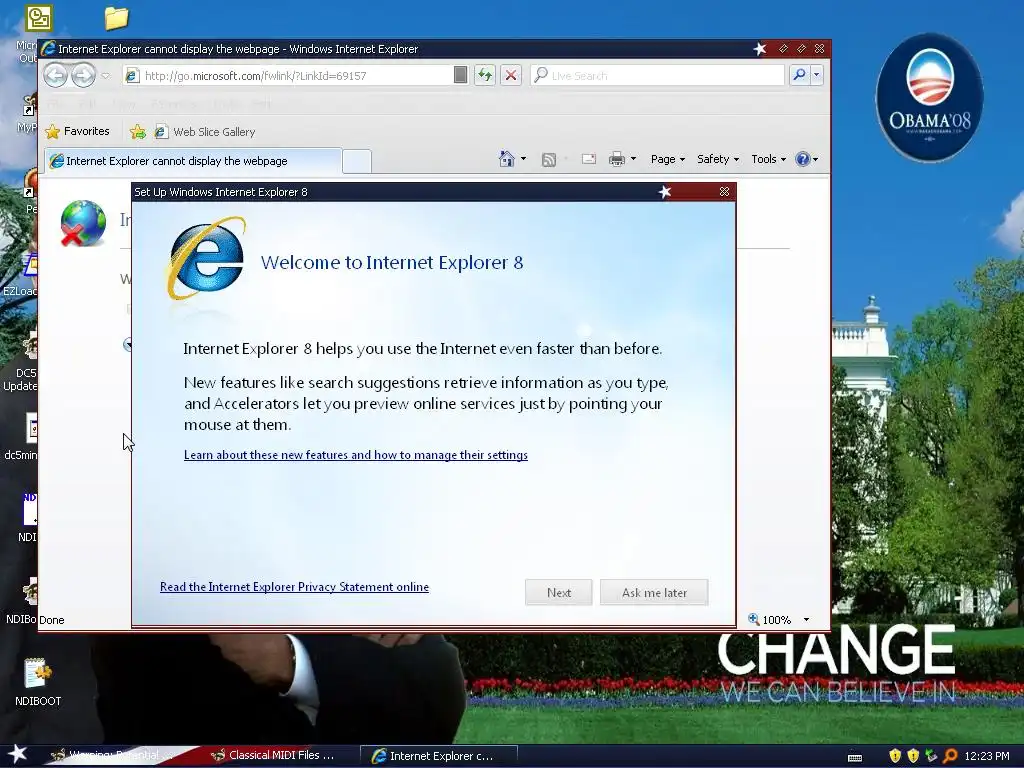Click the star icon in setup dialog titlebar
This screenshot has width=1024, height=768.
tap(665, 191)
